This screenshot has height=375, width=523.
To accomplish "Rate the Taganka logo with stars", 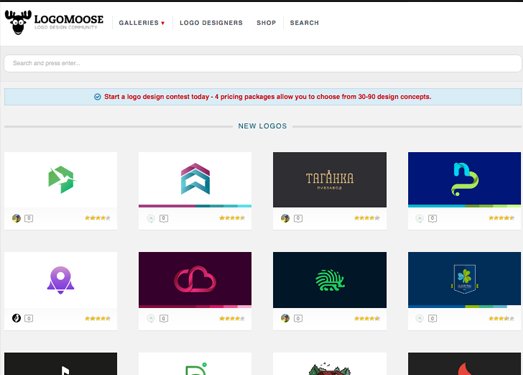I will coord(367,218).
